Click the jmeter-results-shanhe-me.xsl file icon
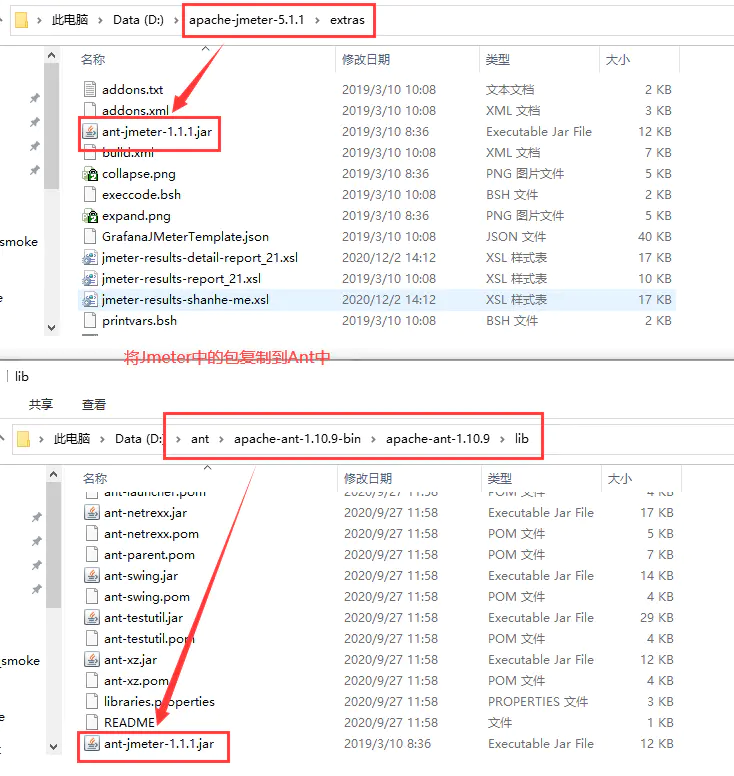This screenshot has height=776, width=734. tap(90, 300)
